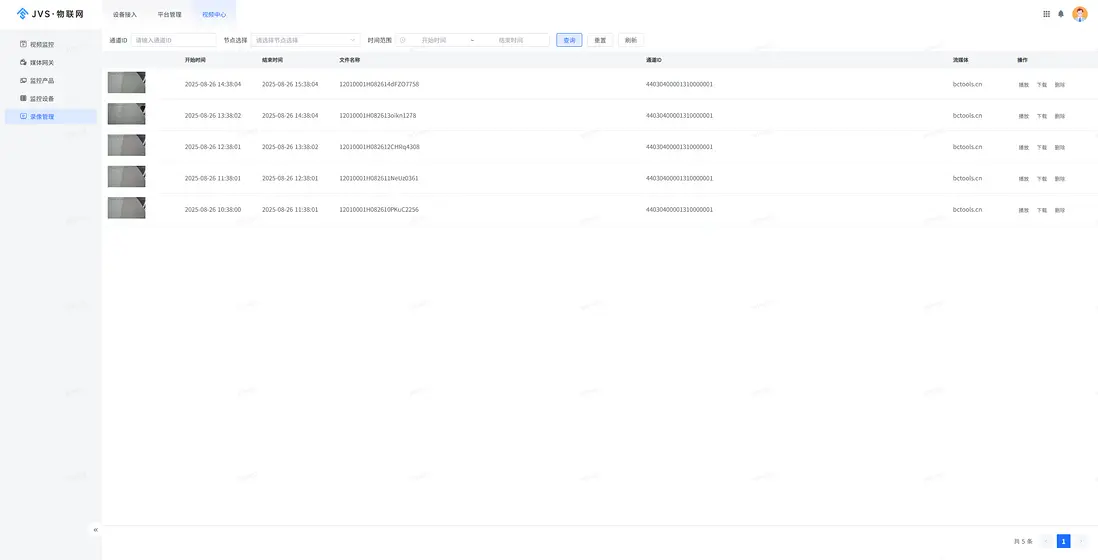1098x560 pixels.
Task: Open thumbnail of the 11:38:01 recording
Action: pos(127,176)
